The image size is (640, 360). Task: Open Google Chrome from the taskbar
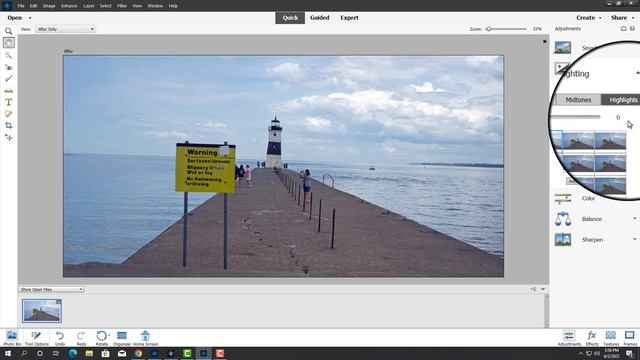click(x=138, y=353)
